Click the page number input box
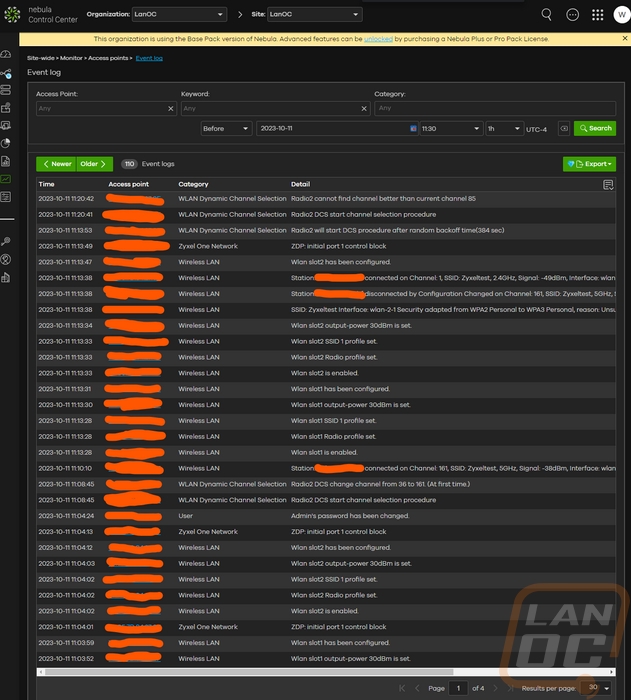Screen dimensions: 631x700 tap(459, 688)
